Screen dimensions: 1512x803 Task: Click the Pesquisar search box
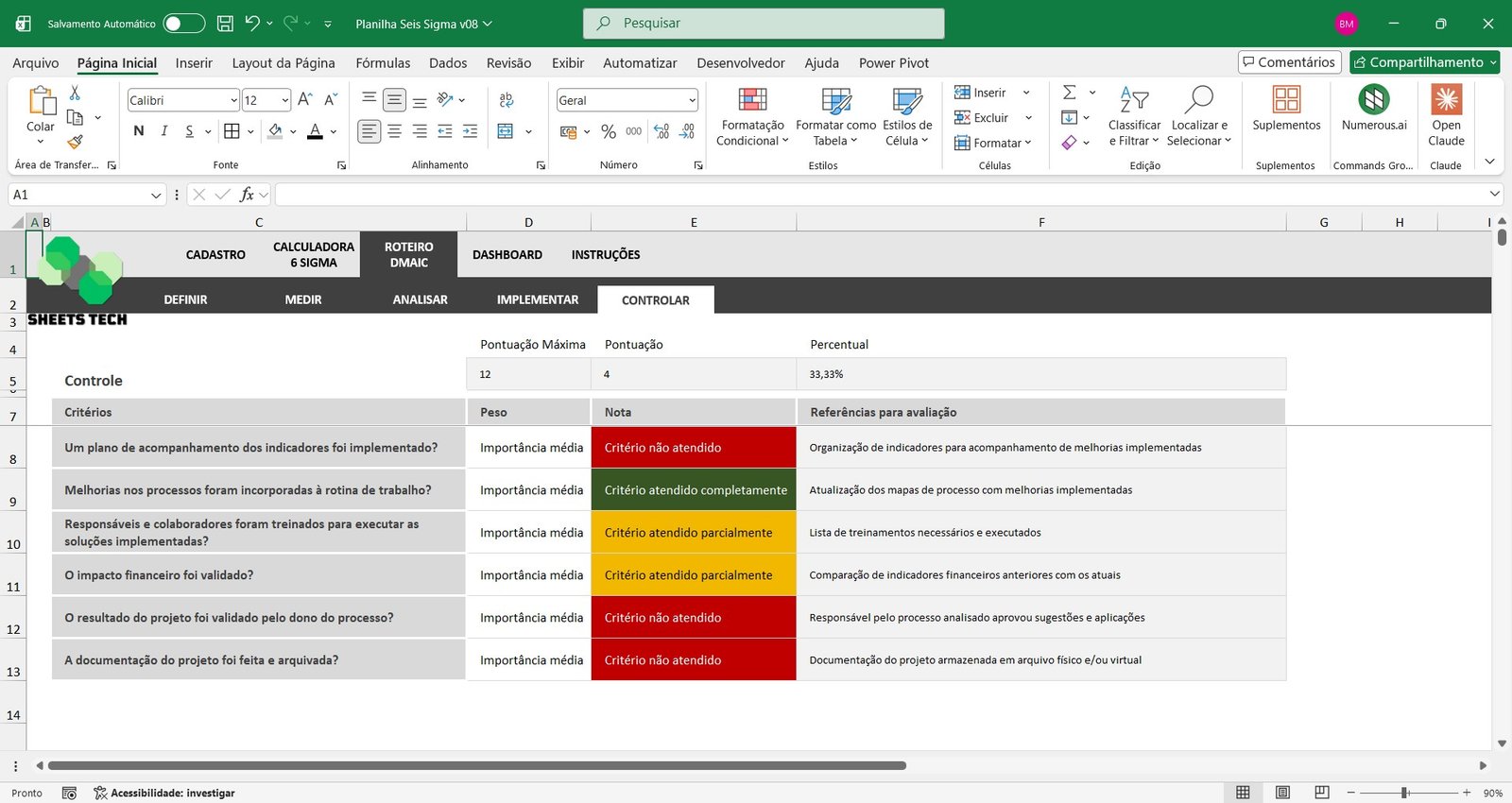click(x=764, y=24)
